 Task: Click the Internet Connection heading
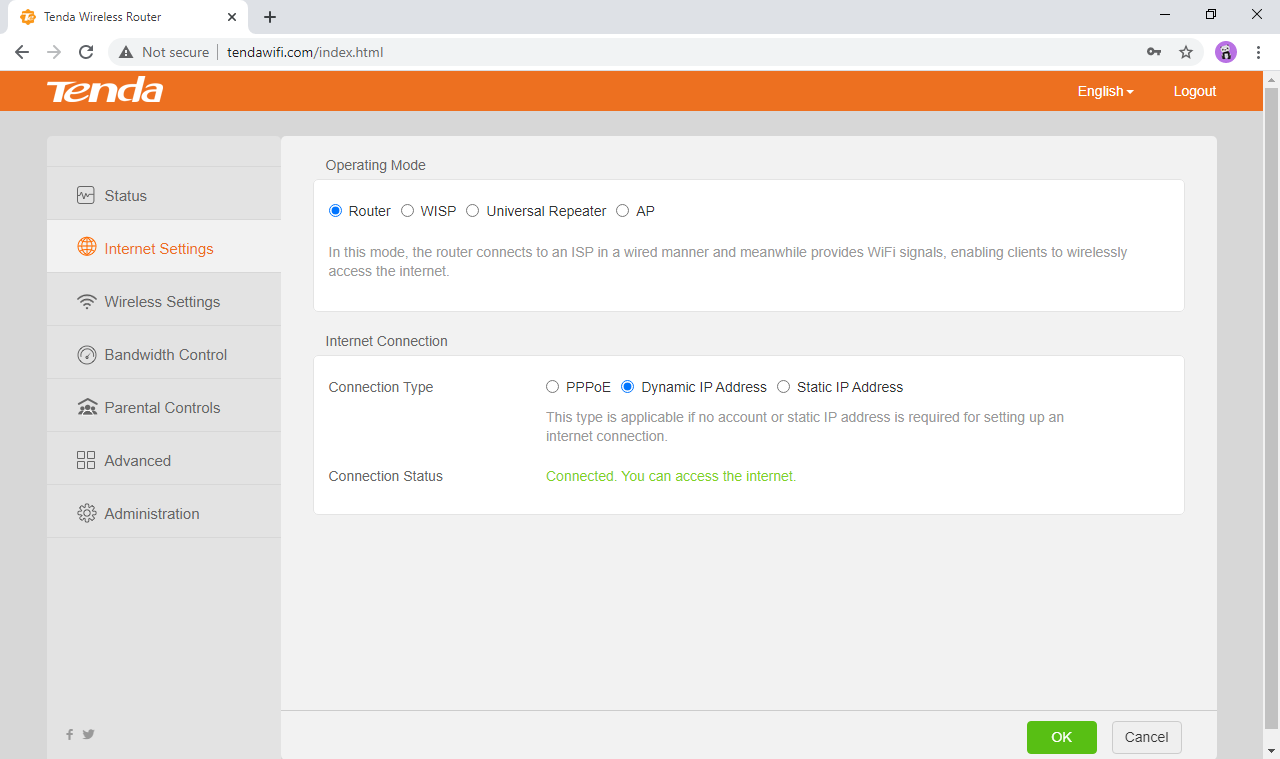(387, 341)
